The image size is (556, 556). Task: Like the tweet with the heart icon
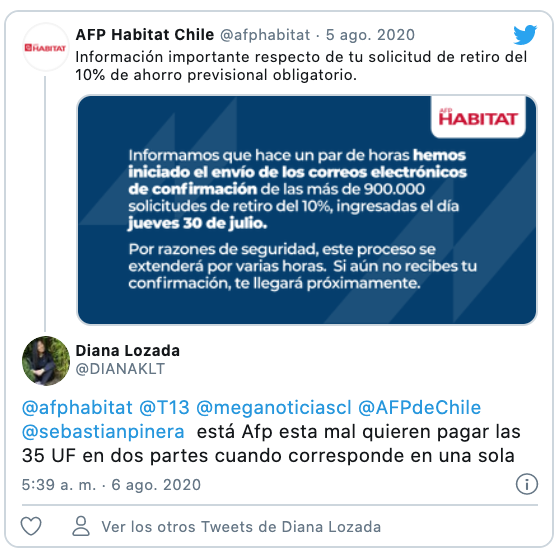pyautogui.click(x=31, y=526)
